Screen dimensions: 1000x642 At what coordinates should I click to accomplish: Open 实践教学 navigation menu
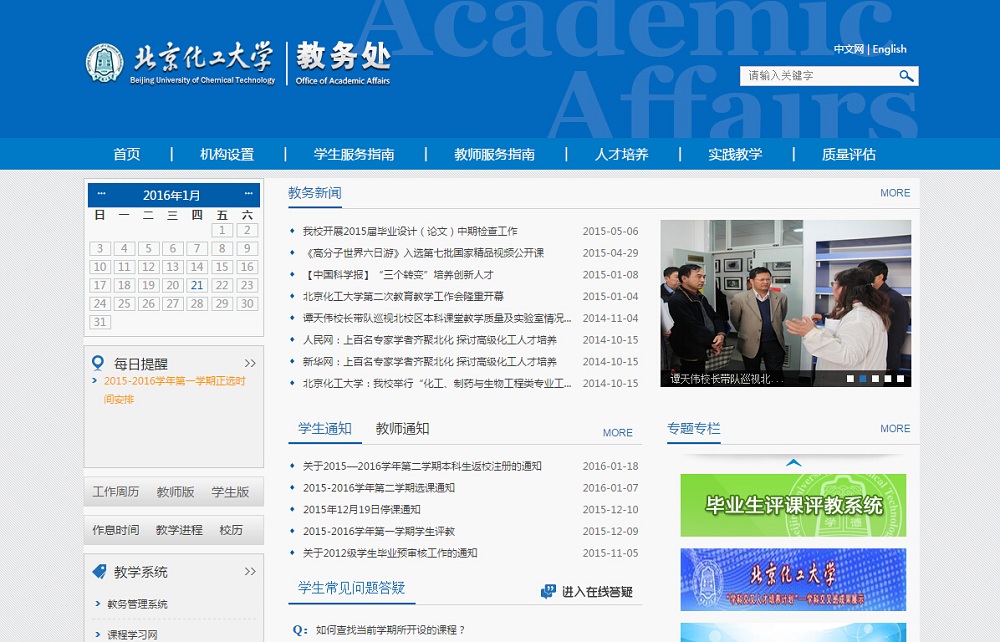coord(735,154)
